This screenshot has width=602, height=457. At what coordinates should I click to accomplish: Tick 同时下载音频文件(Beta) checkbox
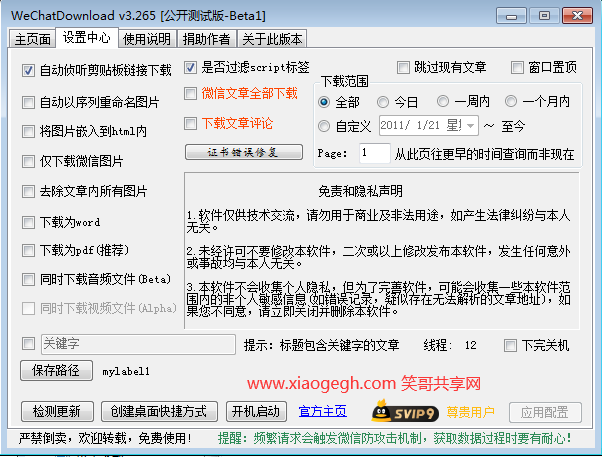(x=28, y=279)
